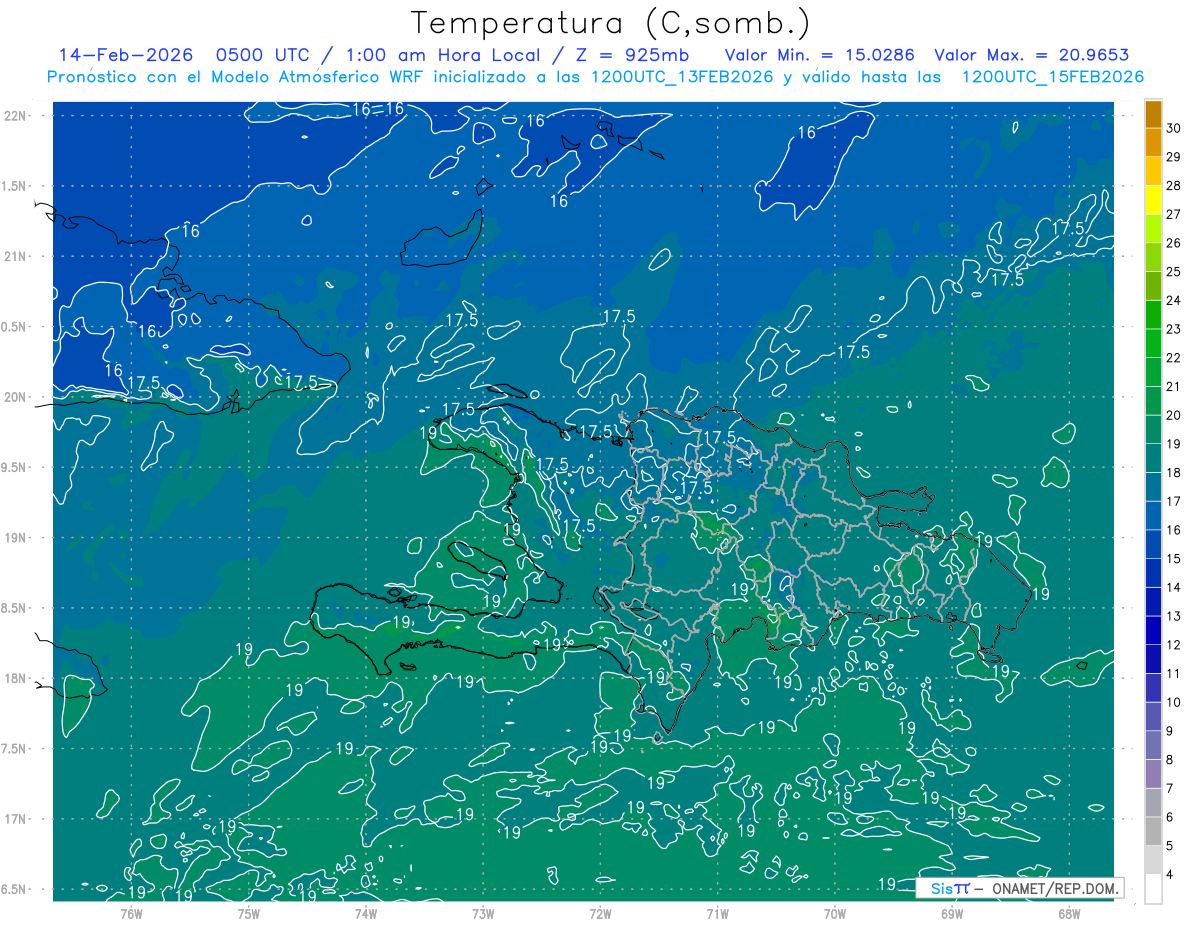Screen dimensions: 1200x927
Task: Click the "18N" latitude axis label
Action: (16, 679)
